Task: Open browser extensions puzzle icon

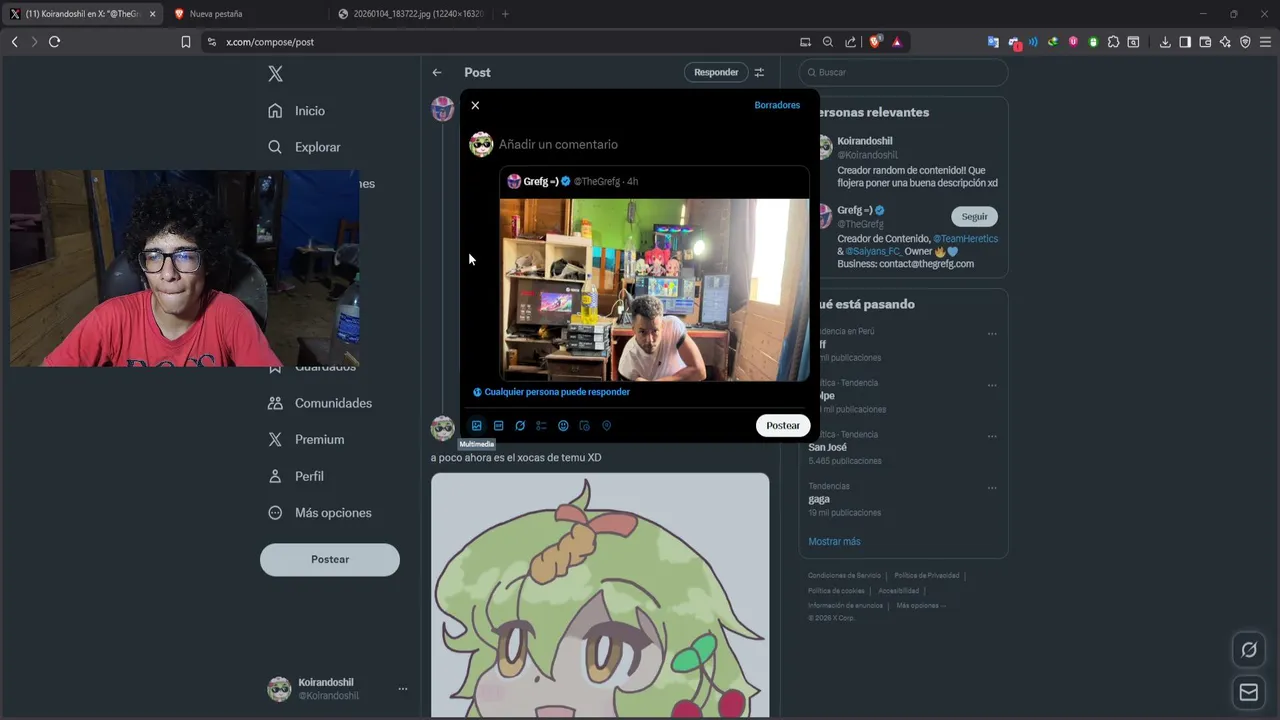Action: (x=1113, y=42)
